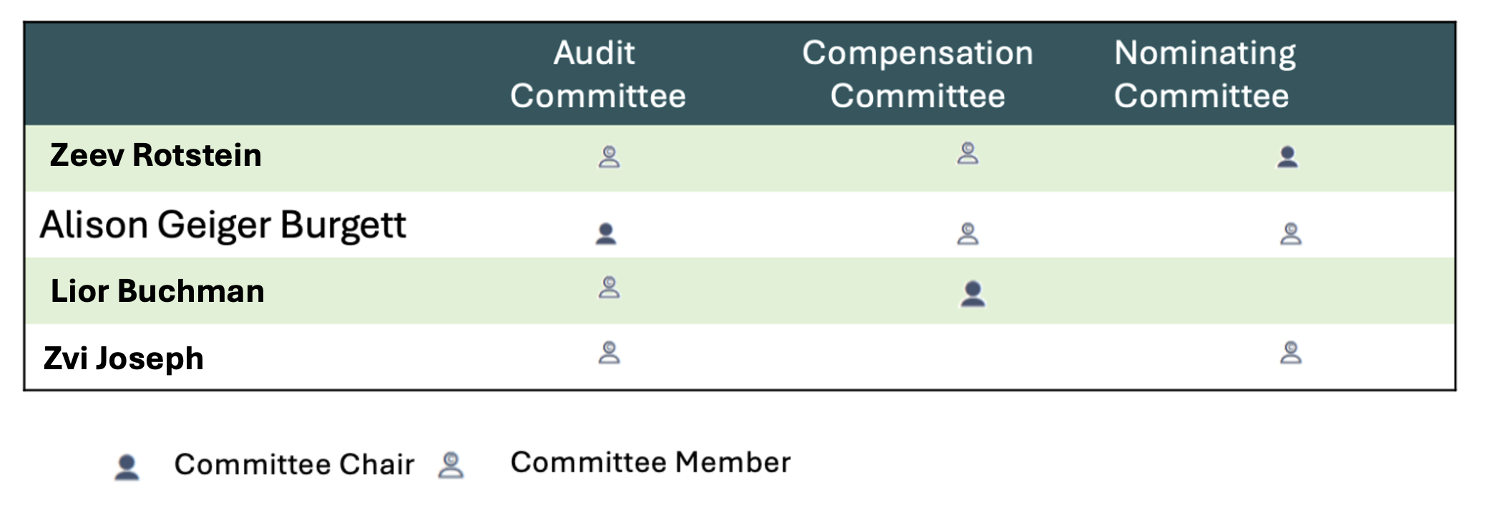Click Zvi Joseph's Nominating Committee member icon
The image size is (1488, 508).
point(1291,352)
